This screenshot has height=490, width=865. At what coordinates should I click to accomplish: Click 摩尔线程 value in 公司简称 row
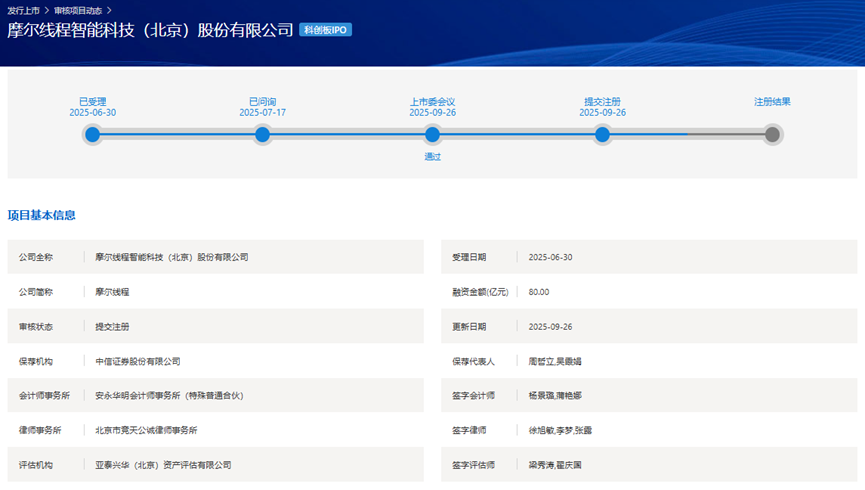click(x=112, y=292)
